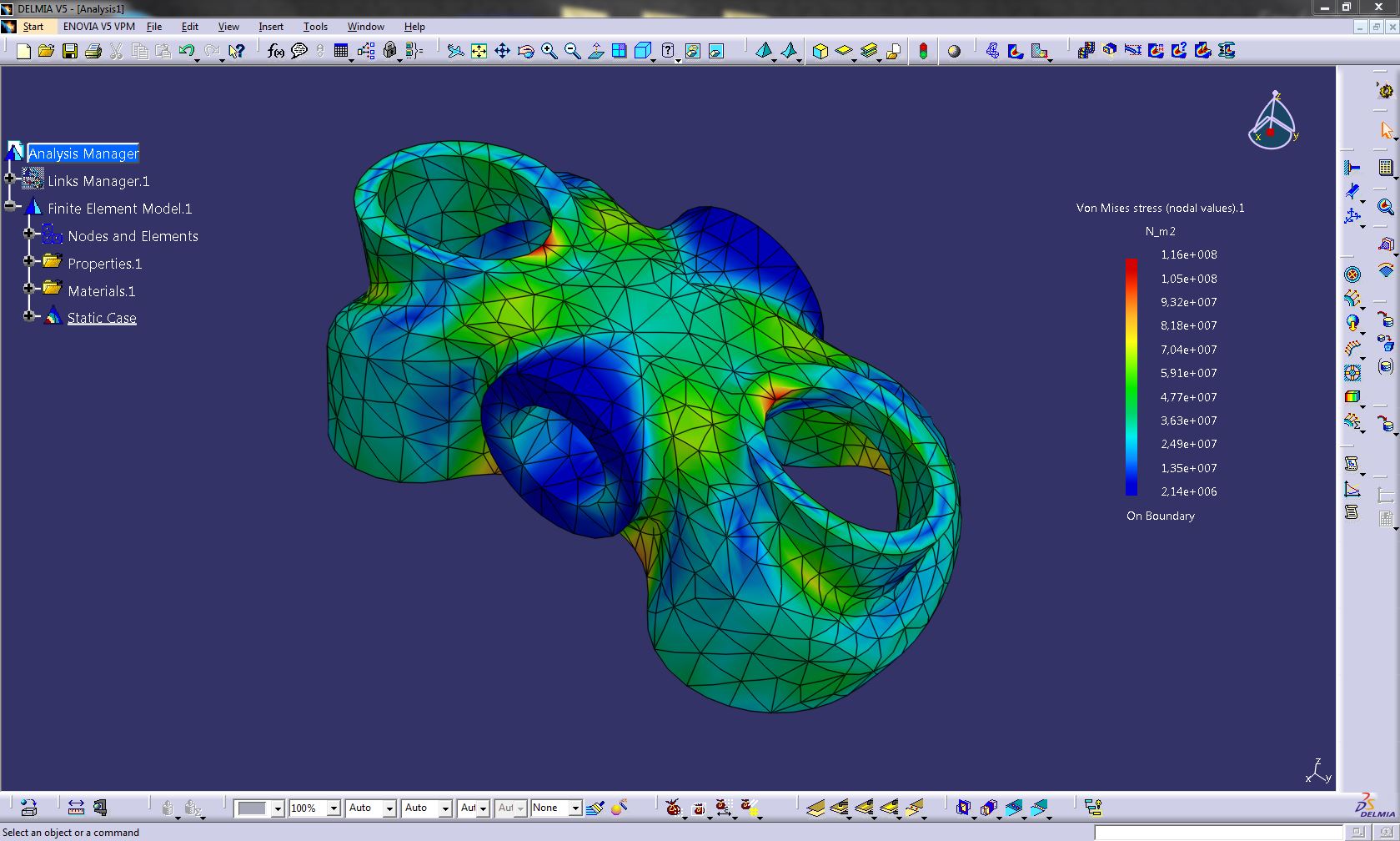The image size is (1400, 841).
Task: Click the What's This help pointer icon
Action: [x=237, y=52]
